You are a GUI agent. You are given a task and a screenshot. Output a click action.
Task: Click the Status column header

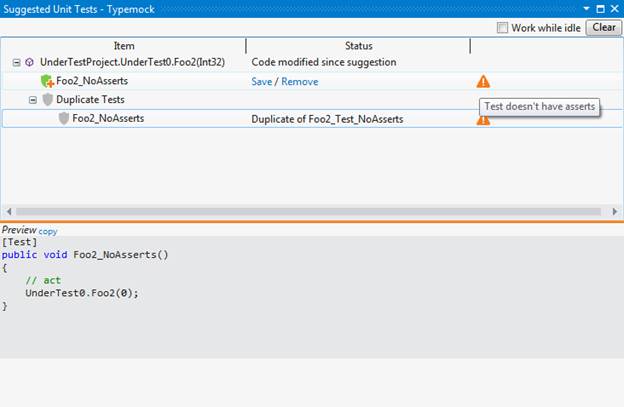pyautogui.click(x=358, y=46)
